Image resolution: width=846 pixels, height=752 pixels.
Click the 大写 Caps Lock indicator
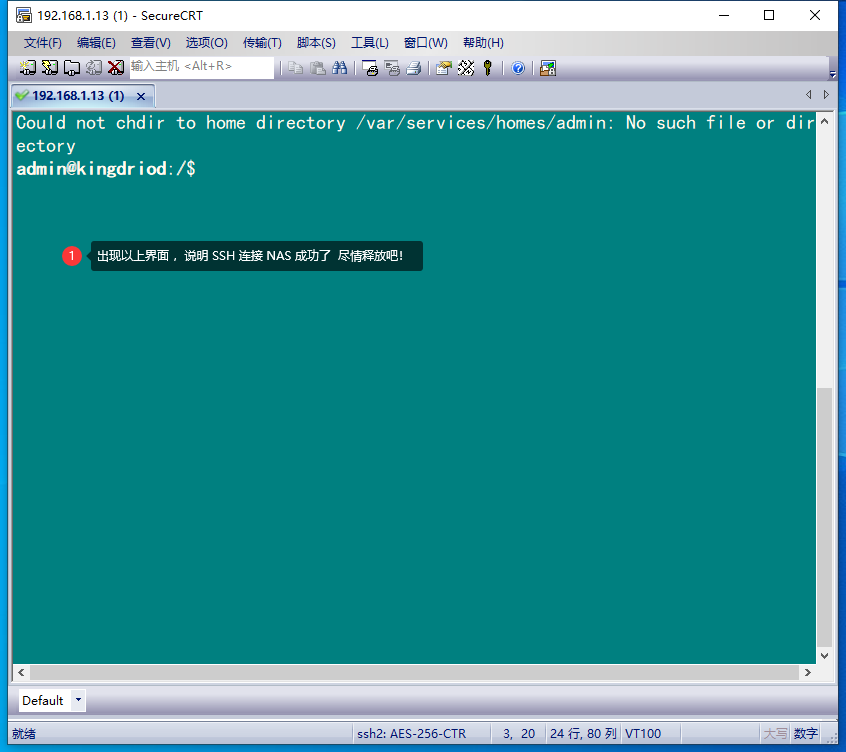pos(775,734)
